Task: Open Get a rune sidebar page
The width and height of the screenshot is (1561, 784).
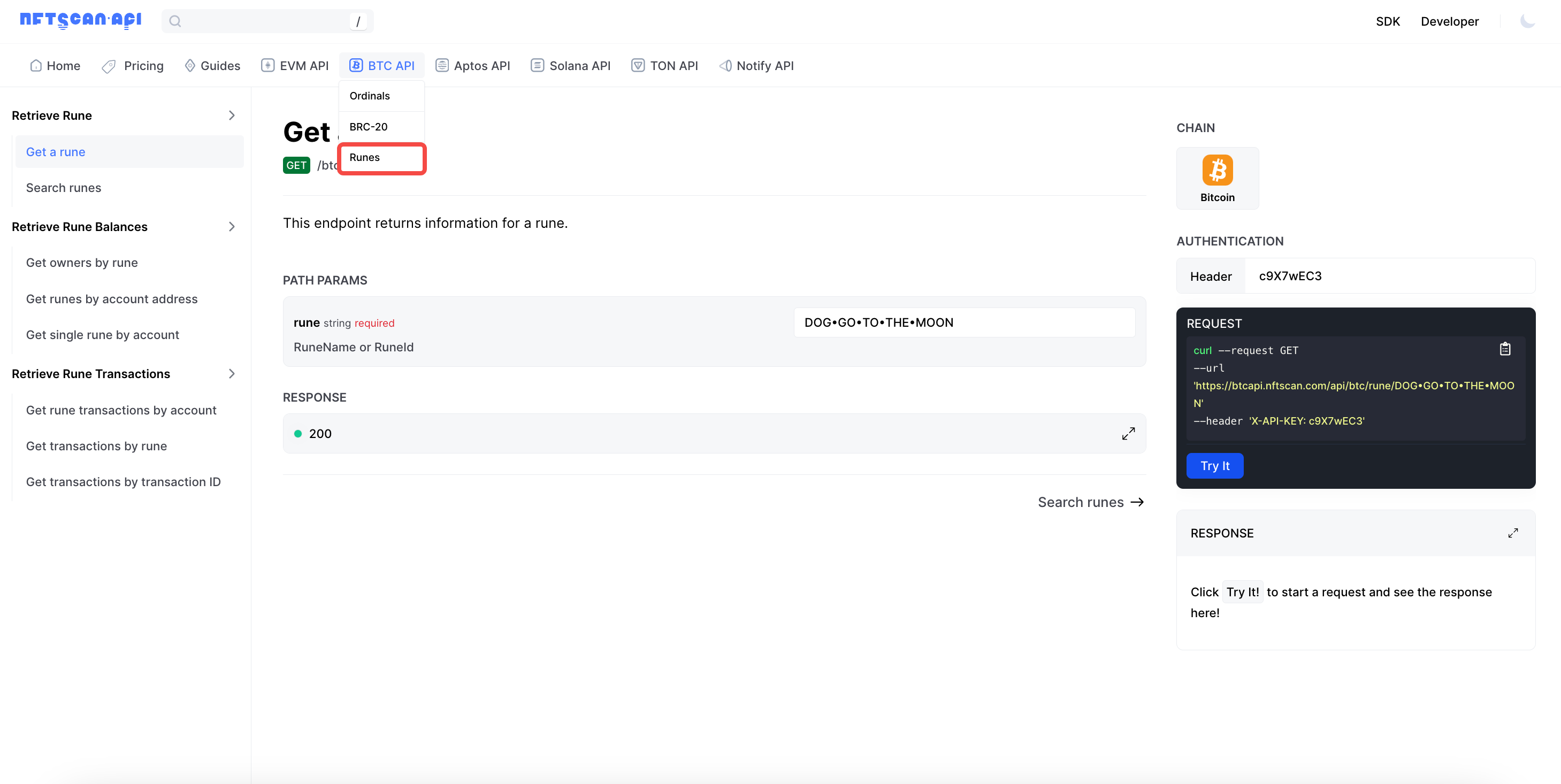Action: 129,152
